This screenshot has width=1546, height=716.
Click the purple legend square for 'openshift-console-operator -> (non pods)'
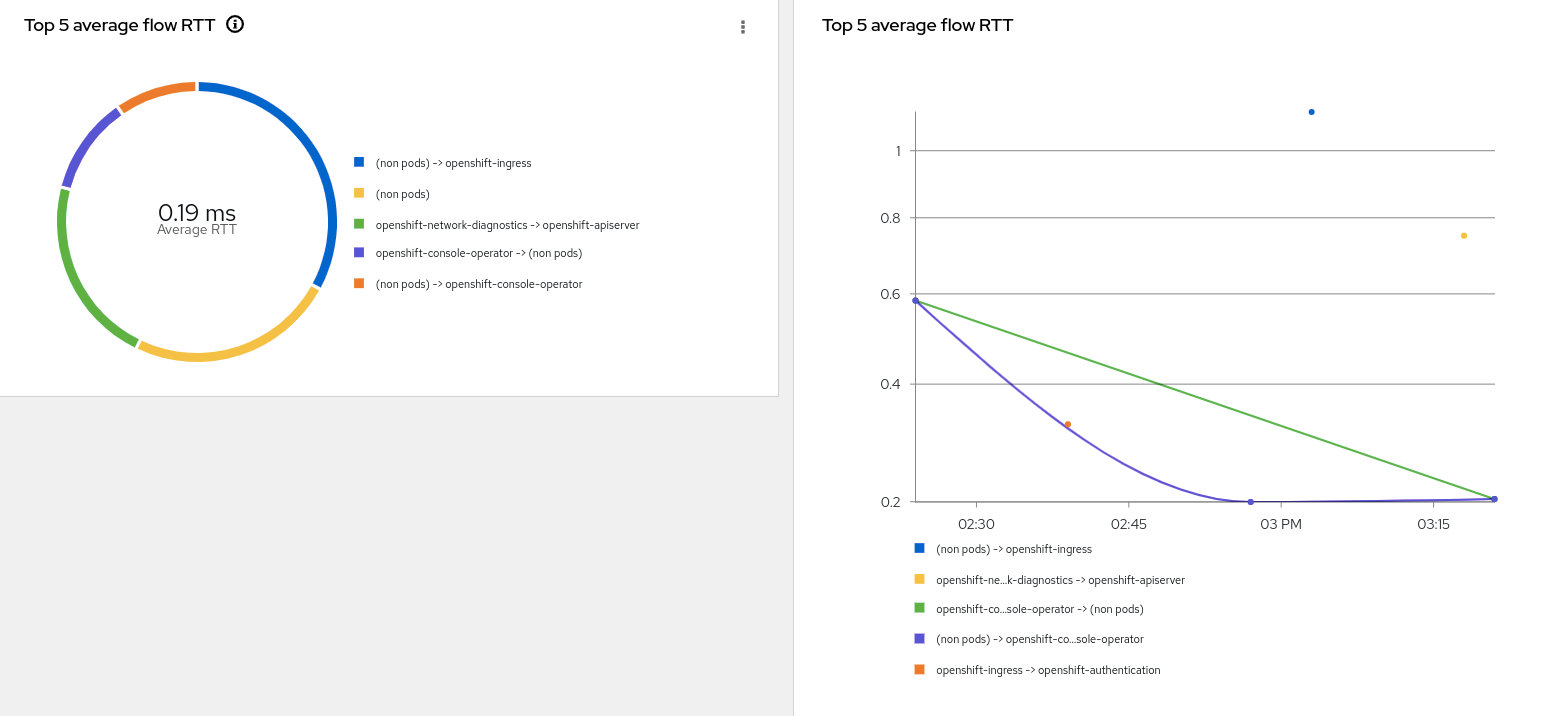pos(359,253)
